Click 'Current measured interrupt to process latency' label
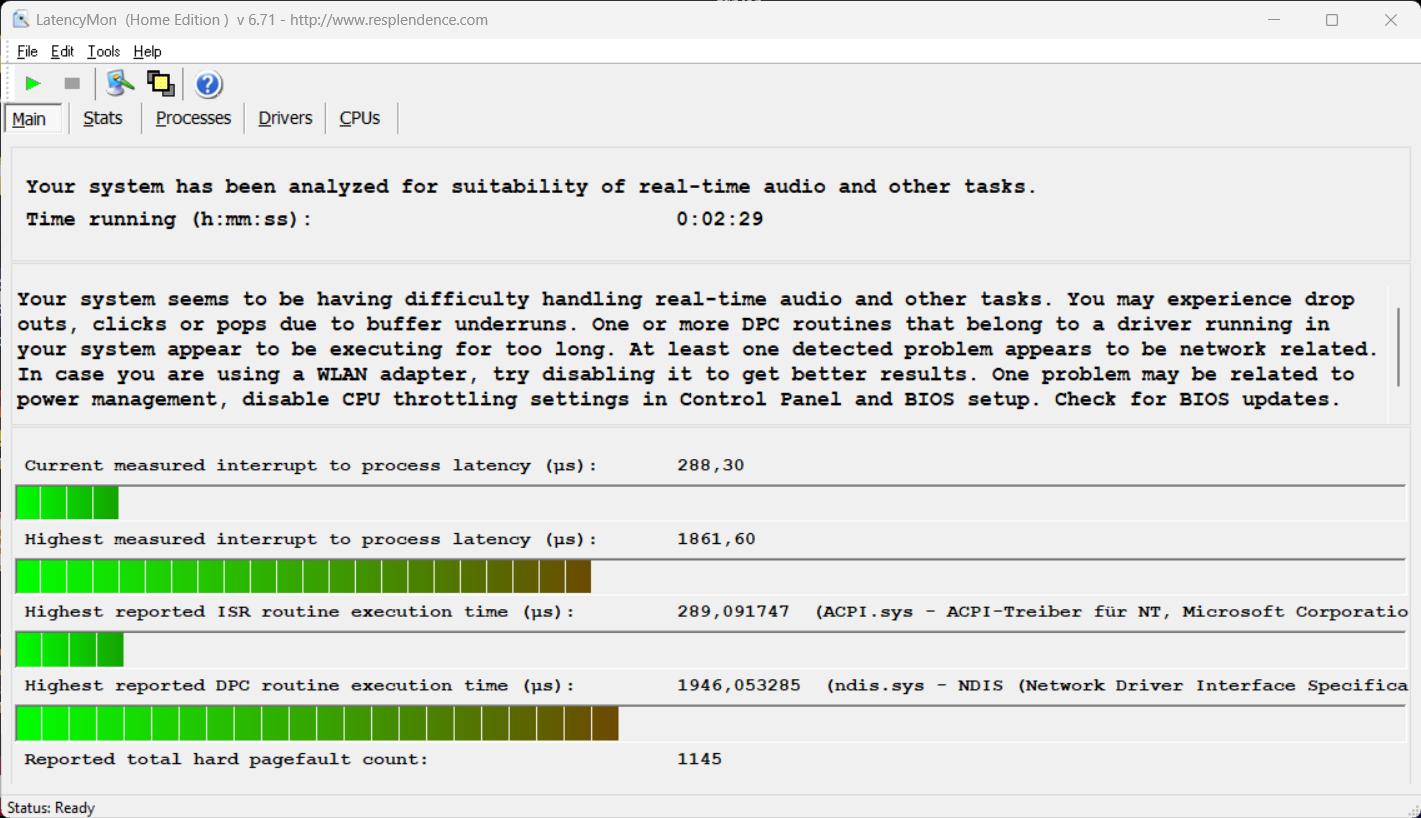 click(311, 466)
